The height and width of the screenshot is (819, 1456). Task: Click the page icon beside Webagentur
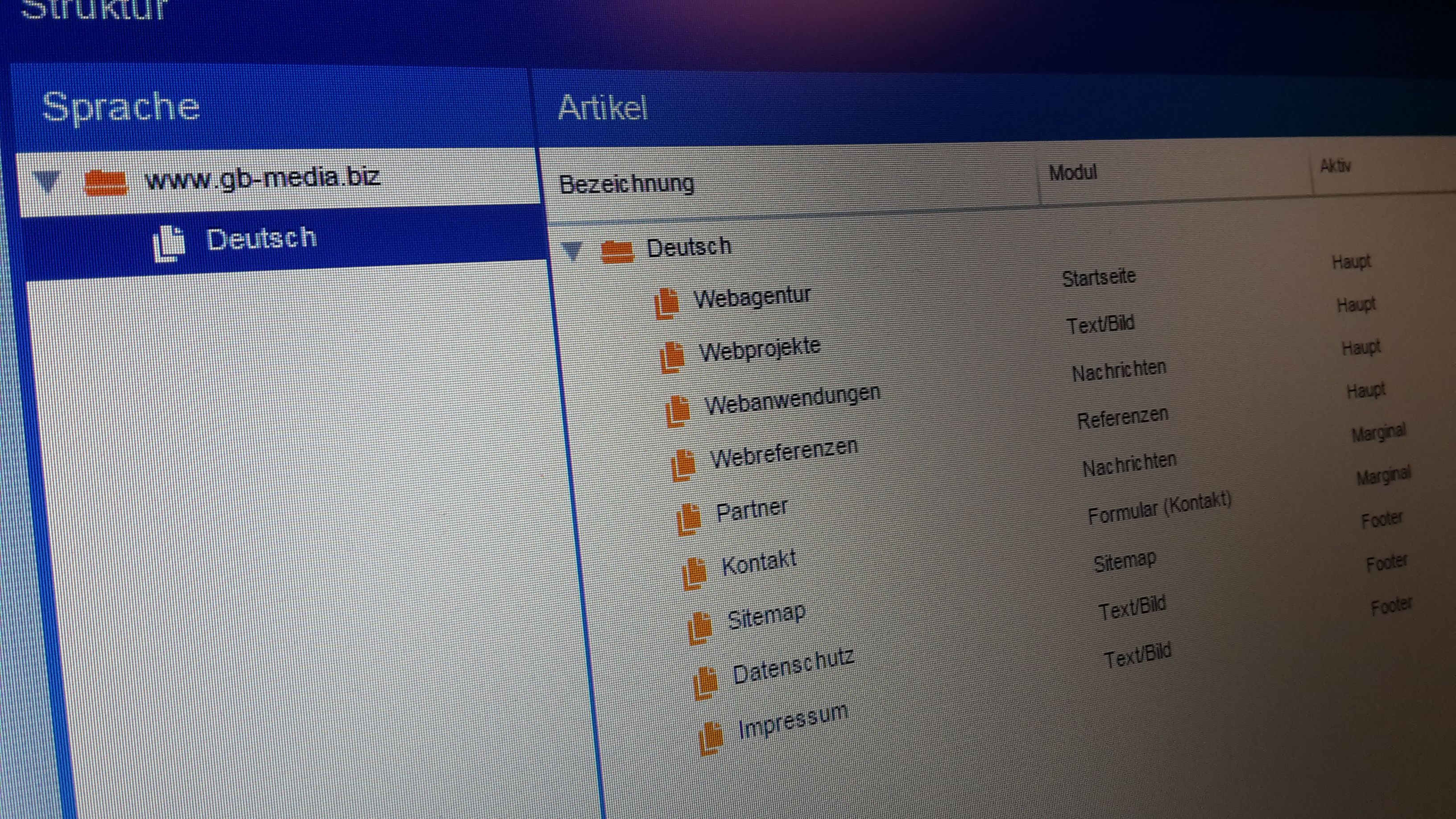click(666, 303)
